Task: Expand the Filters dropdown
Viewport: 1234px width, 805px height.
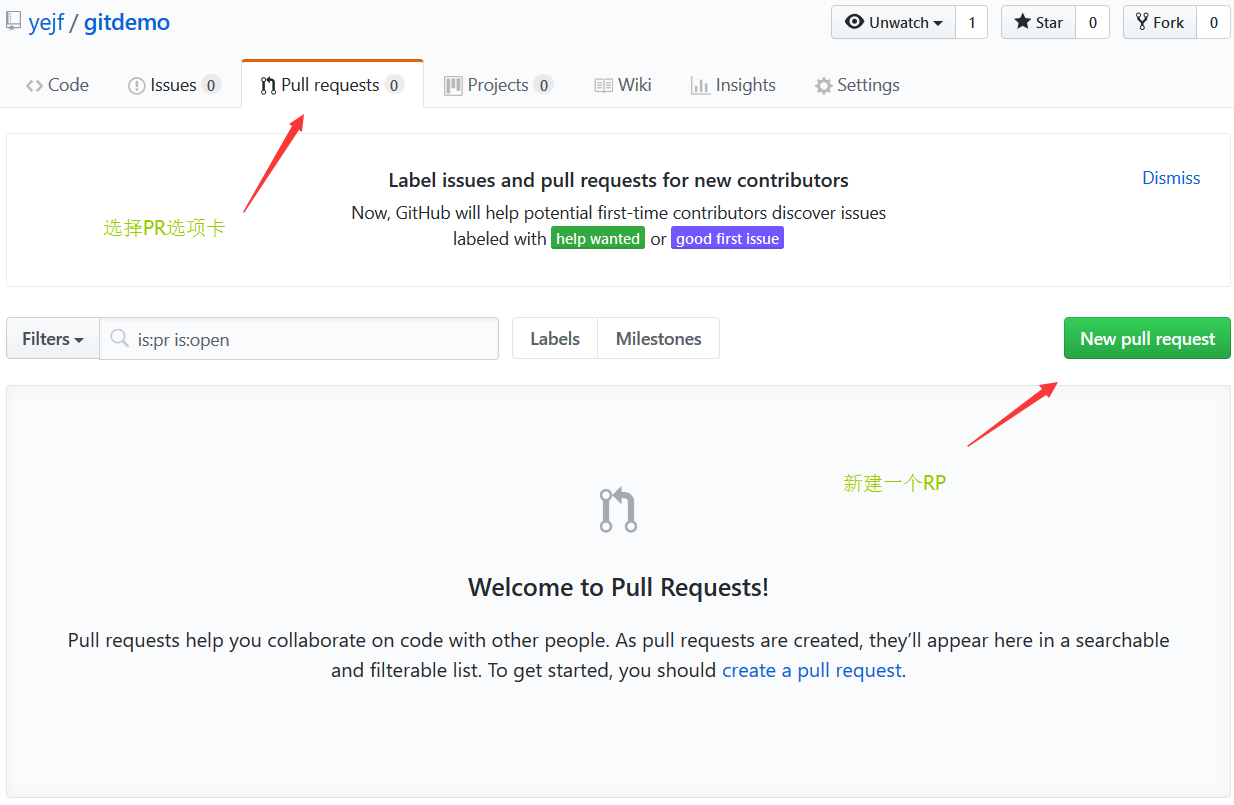Action: coord(53,339)
